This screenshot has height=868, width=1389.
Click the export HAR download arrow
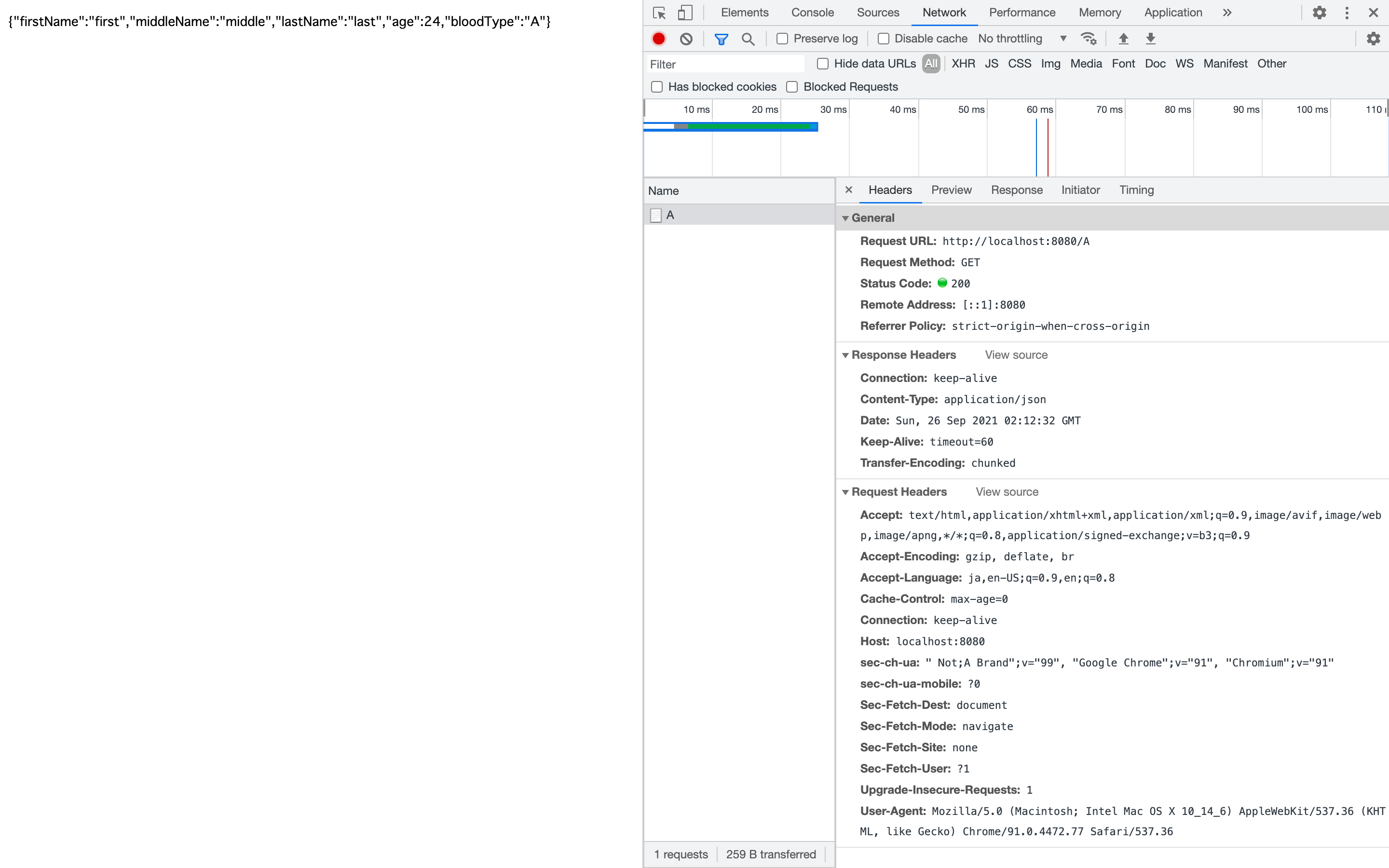point(1150,39)
